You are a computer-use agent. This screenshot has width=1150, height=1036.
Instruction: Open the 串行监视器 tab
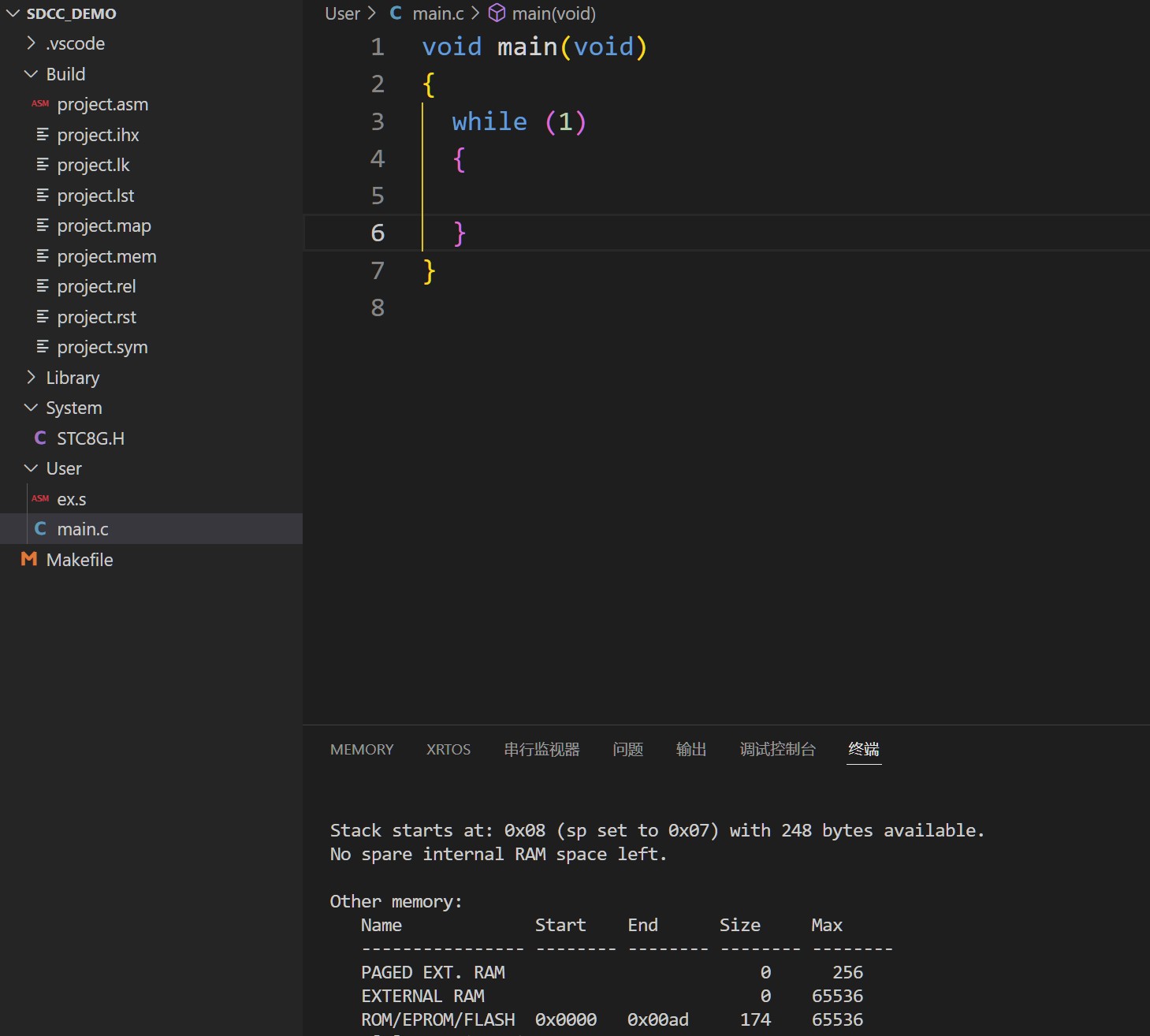[542, 750]
